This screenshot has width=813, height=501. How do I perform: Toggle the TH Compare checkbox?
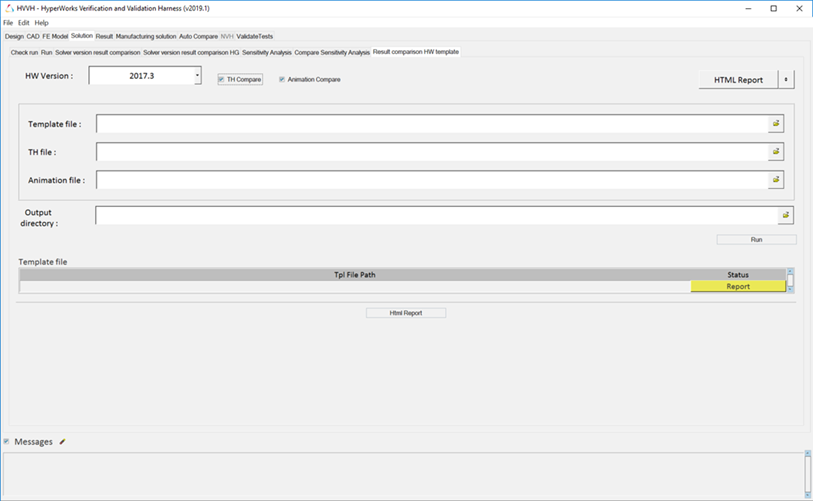[221, 79]
